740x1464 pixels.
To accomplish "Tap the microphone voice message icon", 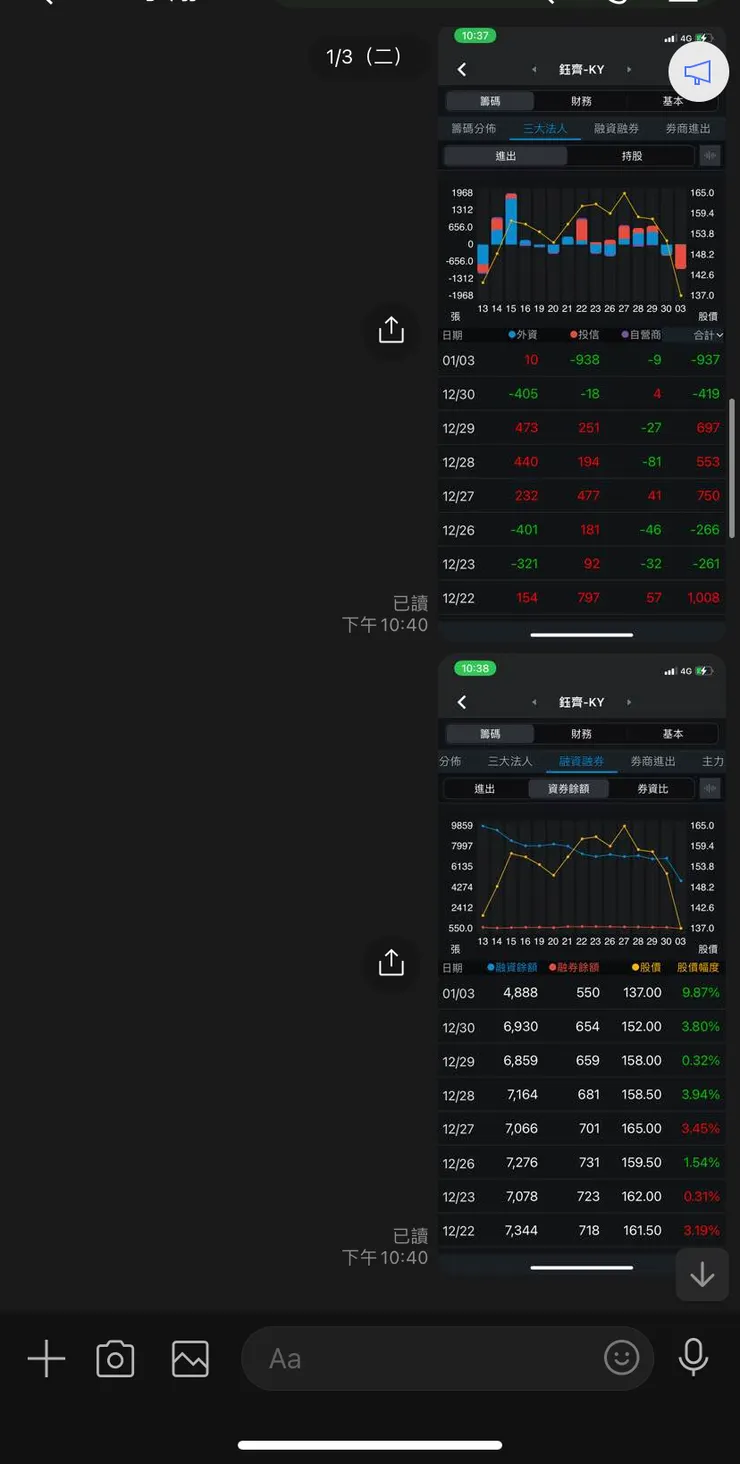I will click(x=693, y=1357).
